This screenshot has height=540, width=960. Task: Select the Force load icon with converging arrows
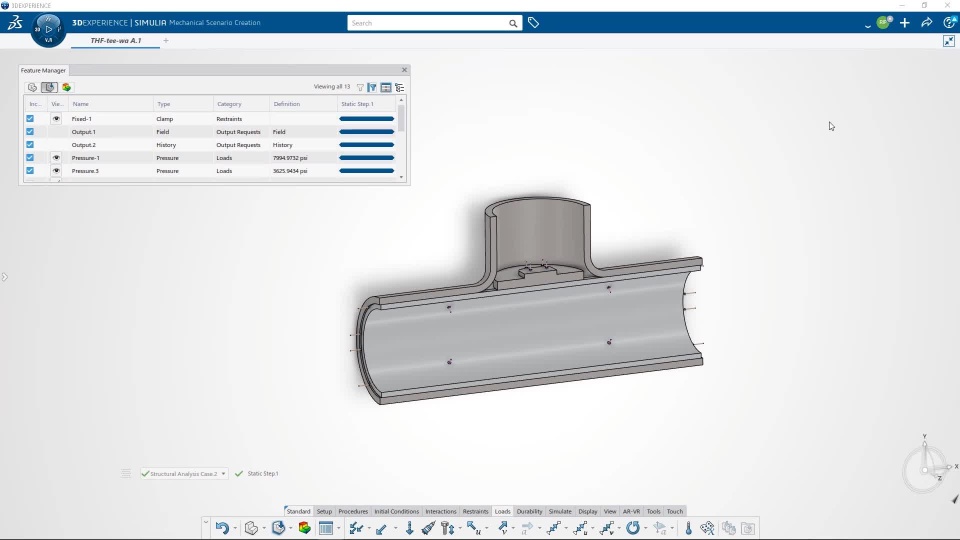(x=356, y=528)
